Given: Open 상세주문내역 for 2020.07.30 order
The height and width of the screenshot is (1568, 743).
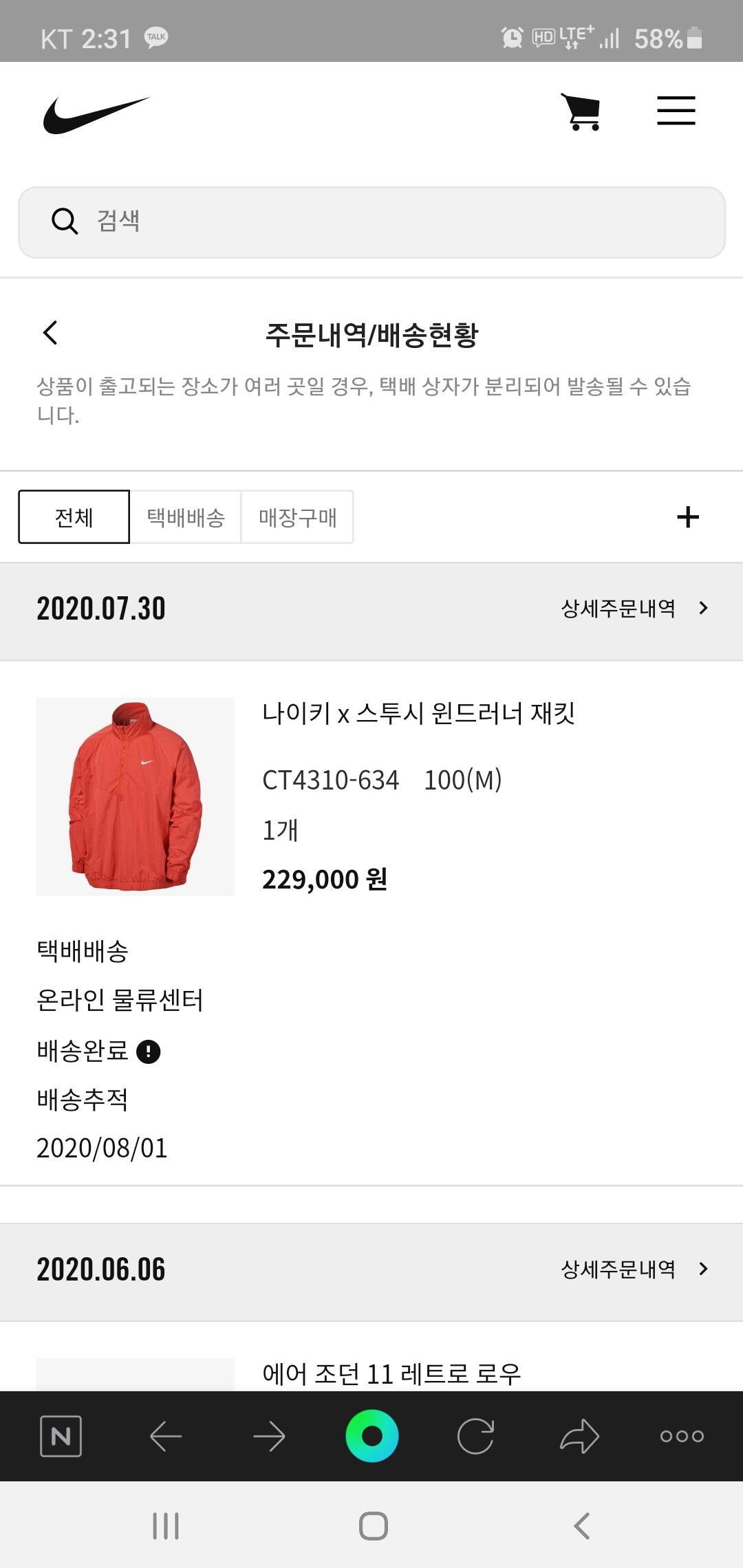Looking at the screenshot, I should point(634,609).
